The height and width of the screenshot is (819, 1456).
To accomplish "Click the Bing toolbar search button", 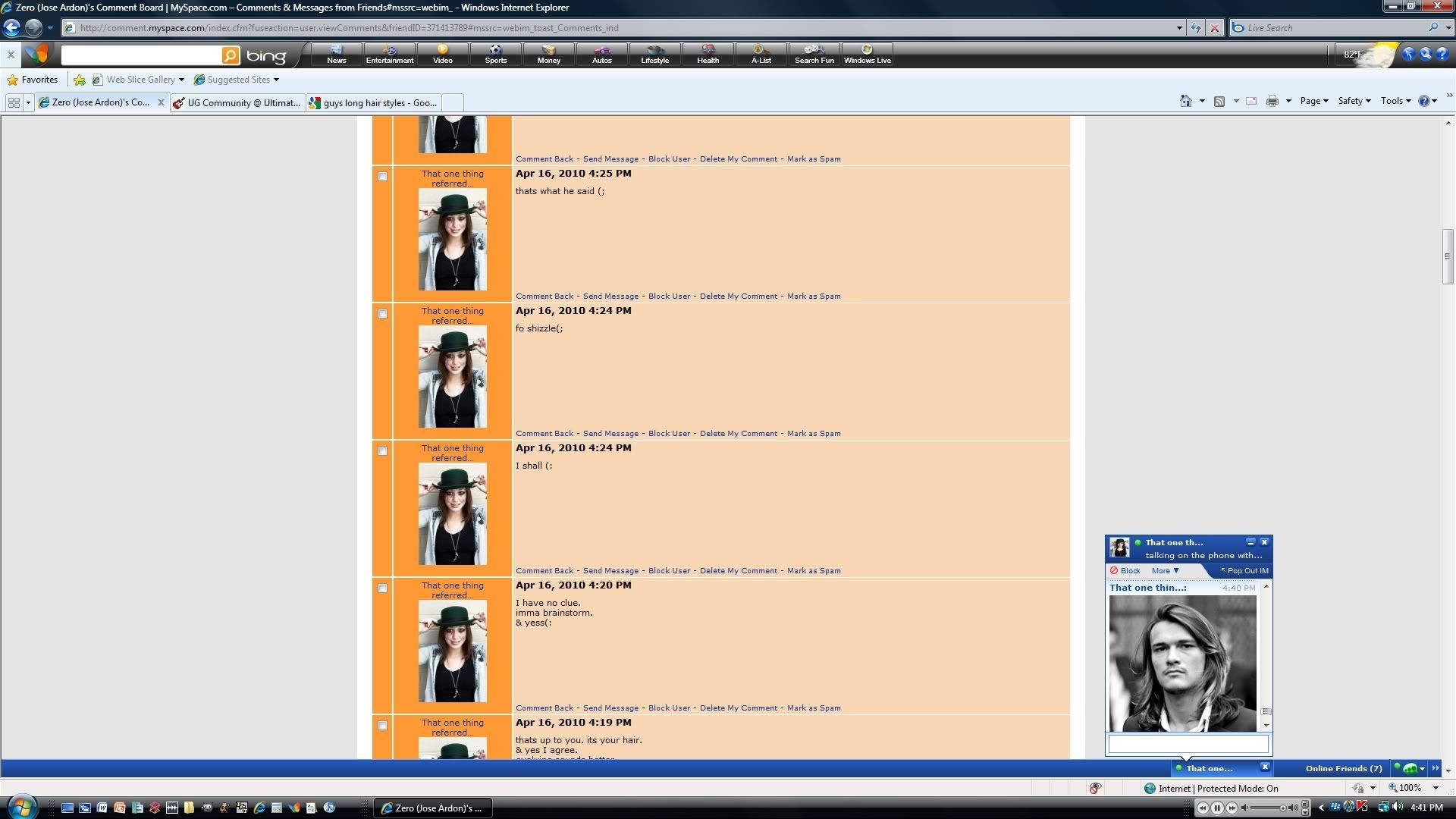I will (231, 55).
